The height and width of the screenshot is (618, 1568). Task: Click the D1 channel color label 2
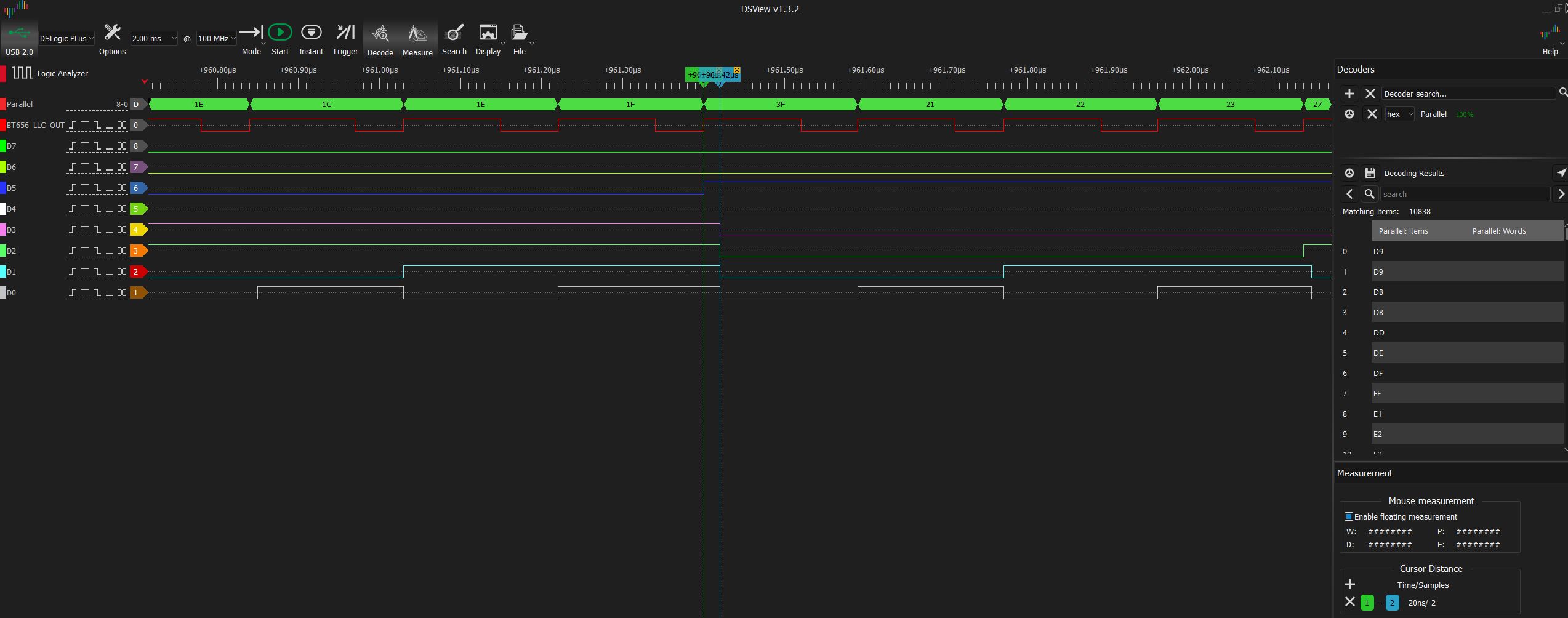(x=138, y=271)
